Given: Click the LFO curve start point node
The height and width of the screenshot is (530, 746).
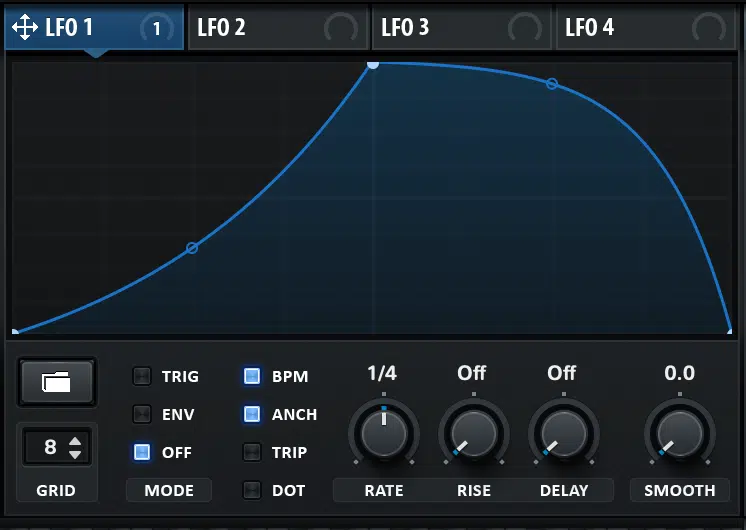Looking at the screenshot, I should click(x=15, y=332).
